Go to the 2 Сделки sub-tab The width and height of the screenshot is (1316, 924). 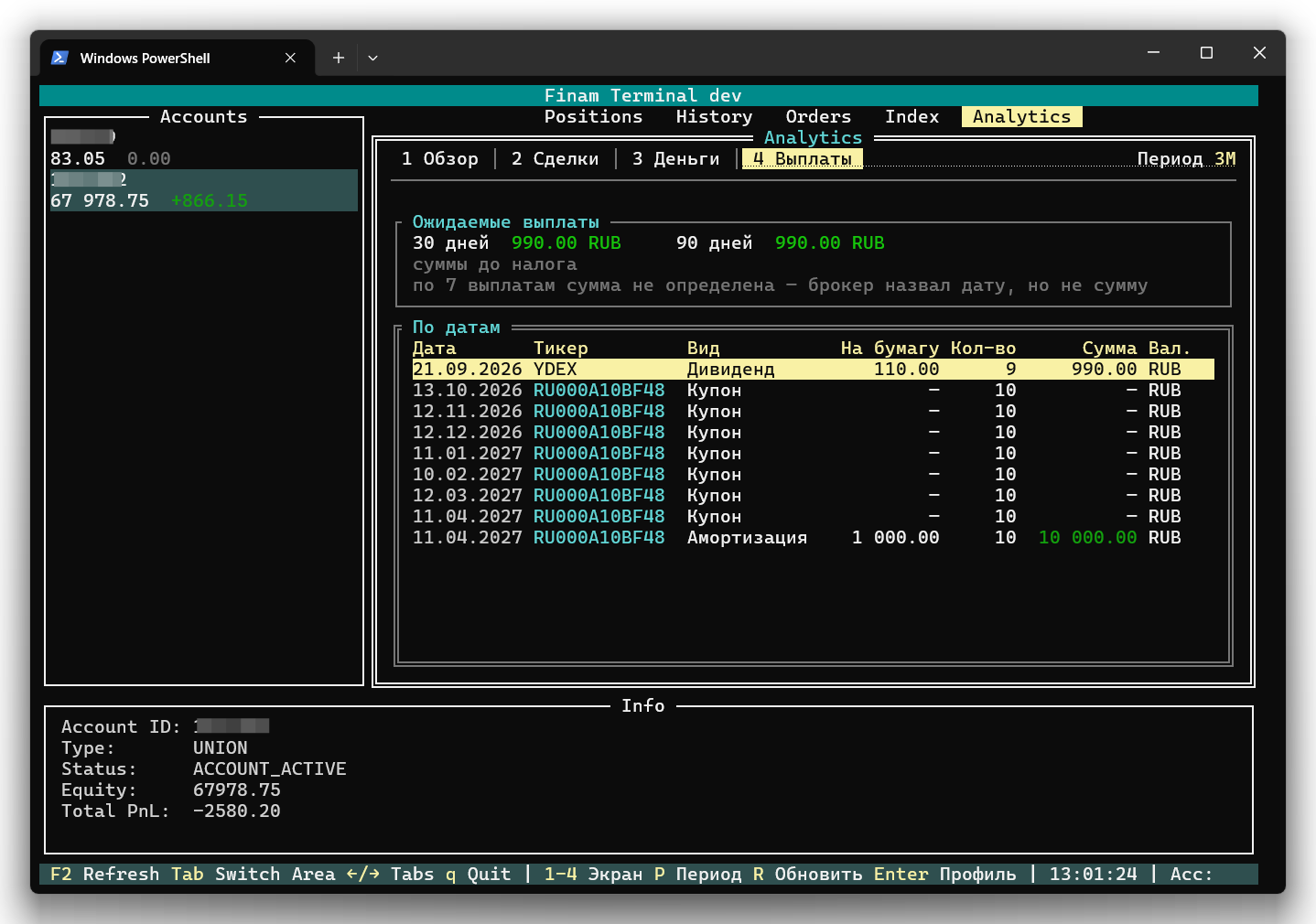[x=555, y=159]
